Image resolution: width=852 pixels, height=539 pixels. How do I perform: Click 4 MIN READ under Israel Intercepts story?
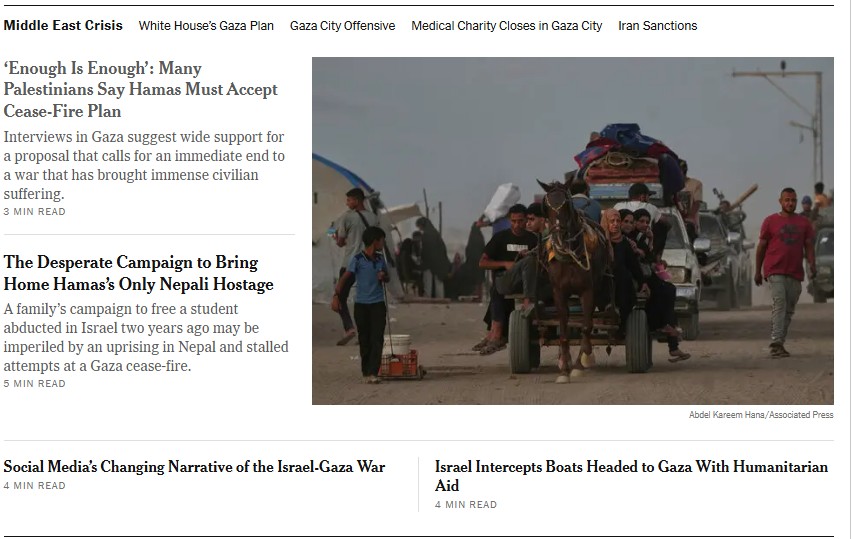click(466, 505)
